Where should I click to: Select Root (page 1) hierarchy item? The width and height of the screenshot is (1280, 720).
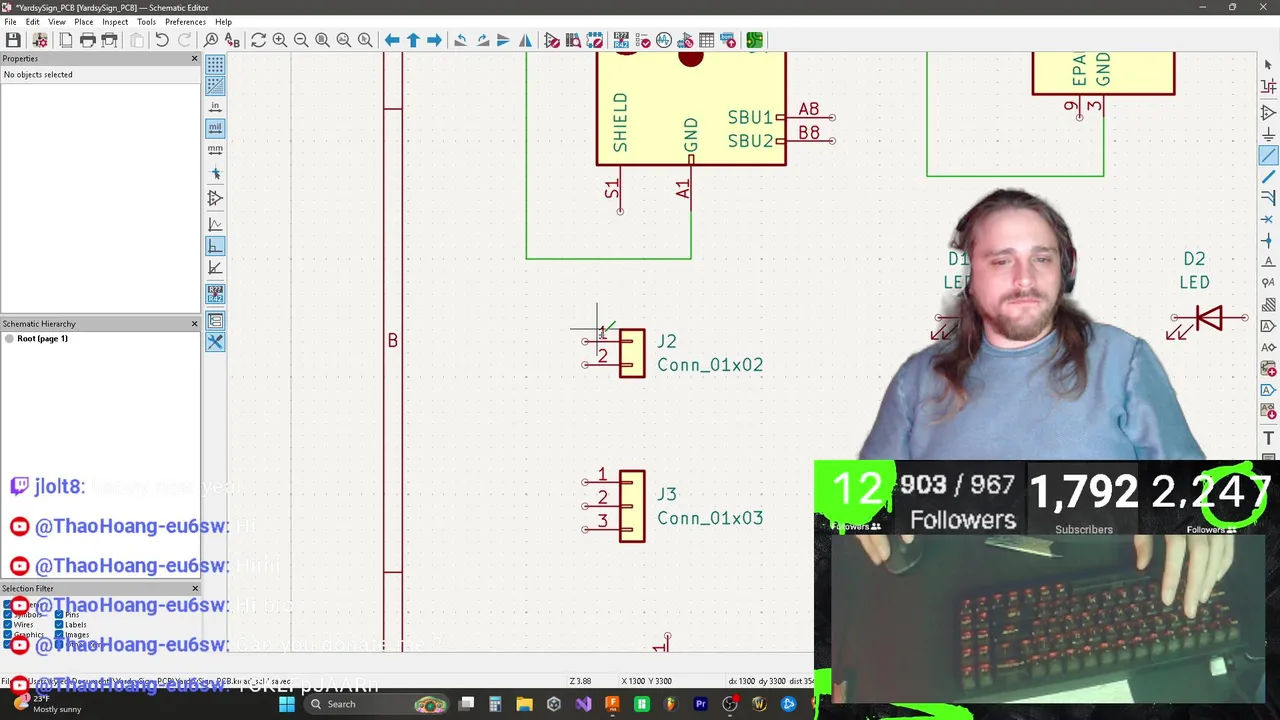(x=42, y=339)
